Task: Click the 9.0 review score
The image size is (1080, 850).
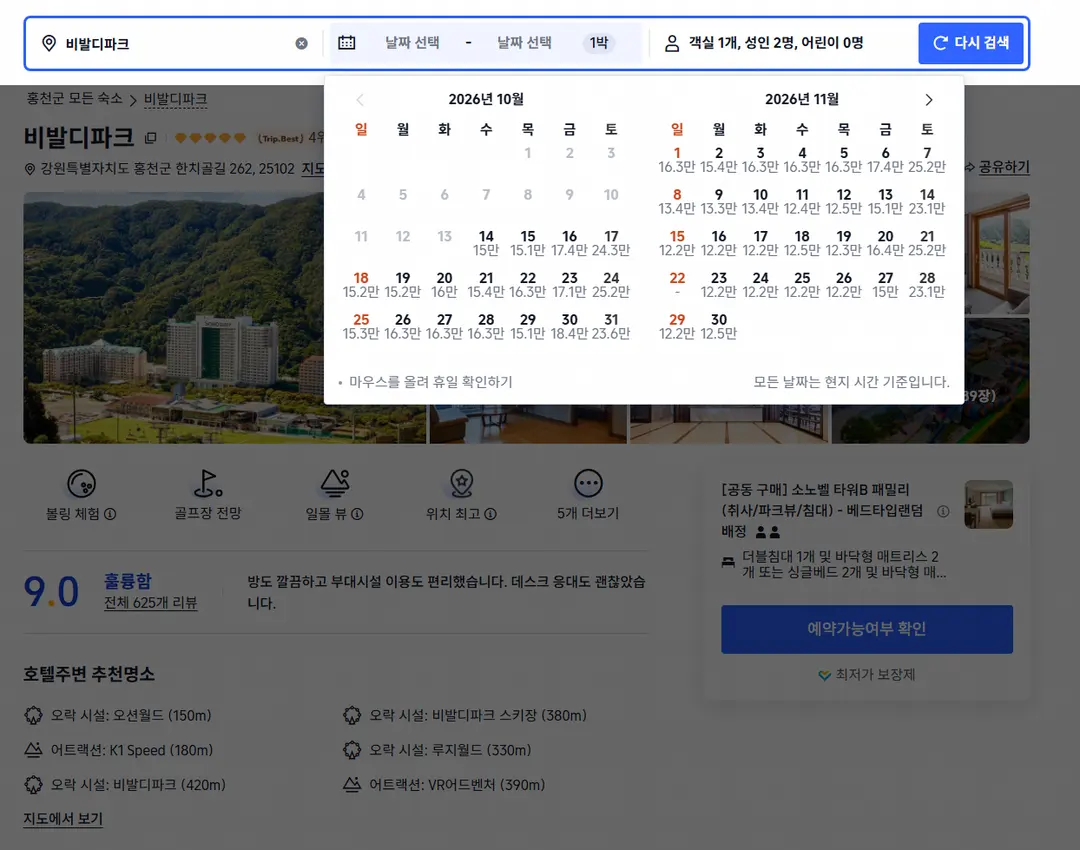Action: click(x=51, y=592)
